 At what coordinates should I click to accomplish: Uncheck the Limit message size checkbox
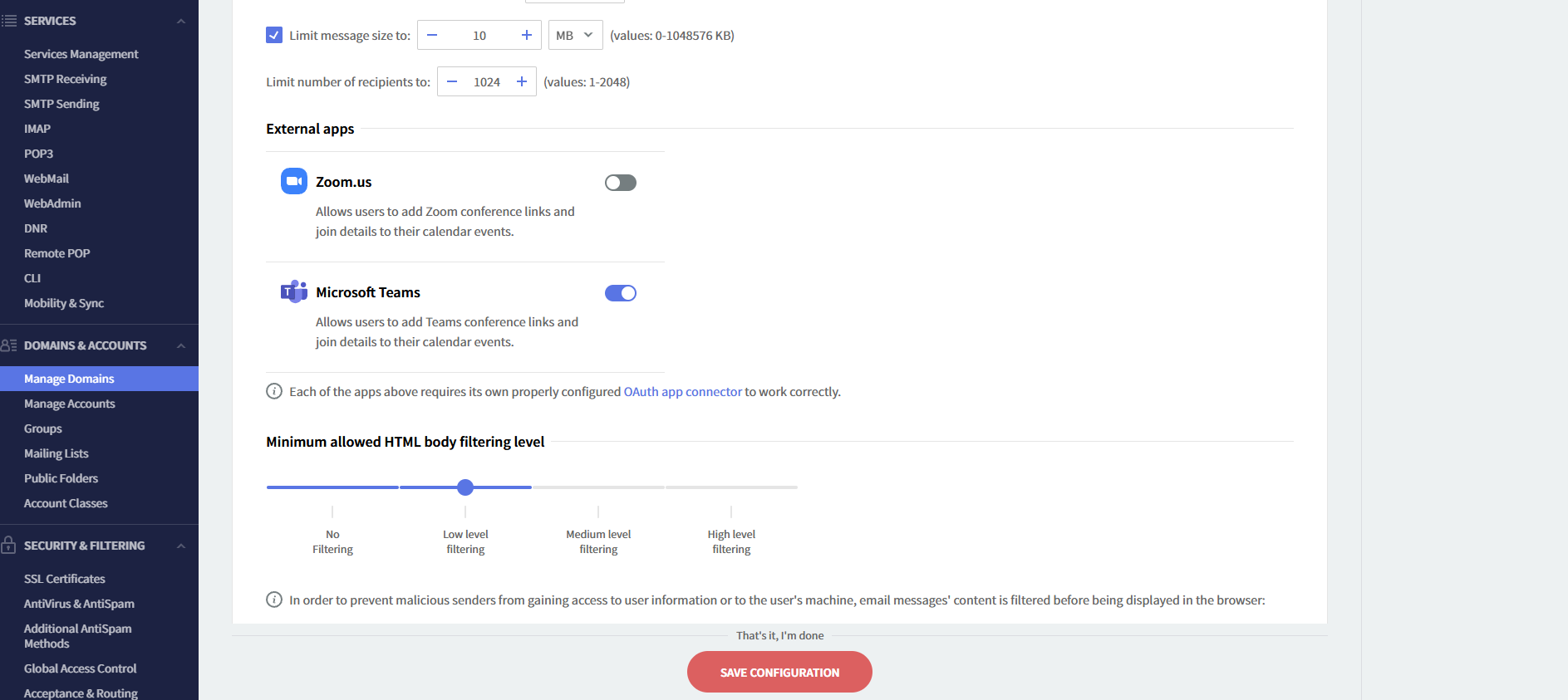click(274, 35)
